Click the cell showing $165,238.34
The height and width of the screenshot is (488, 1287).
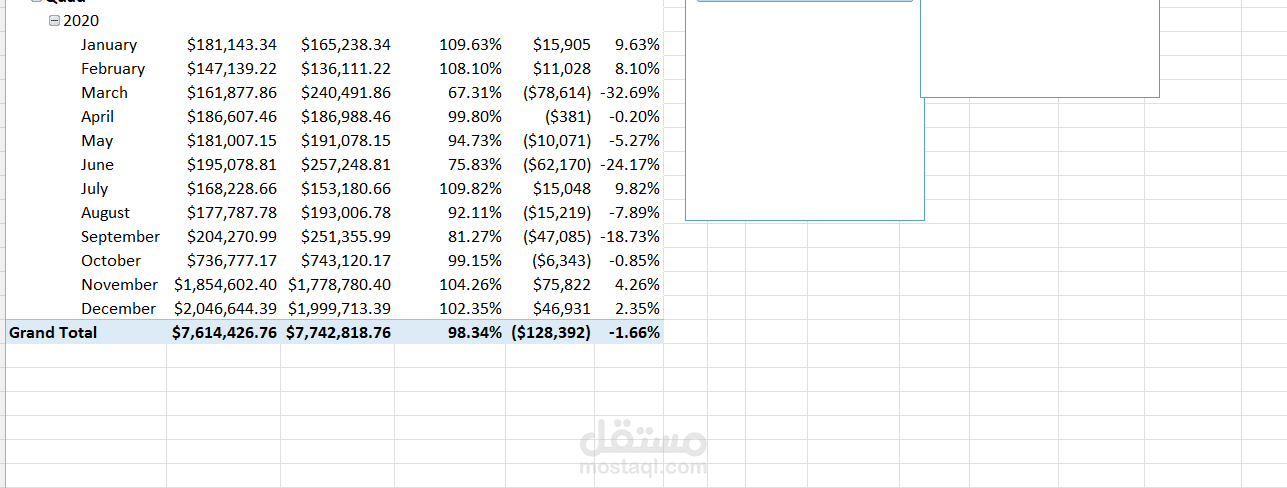pos(346,45)
